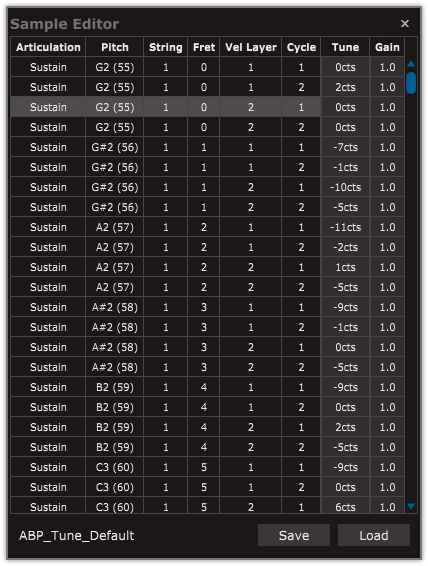Select the 6cts tune cell for C3

click(345, 507)
